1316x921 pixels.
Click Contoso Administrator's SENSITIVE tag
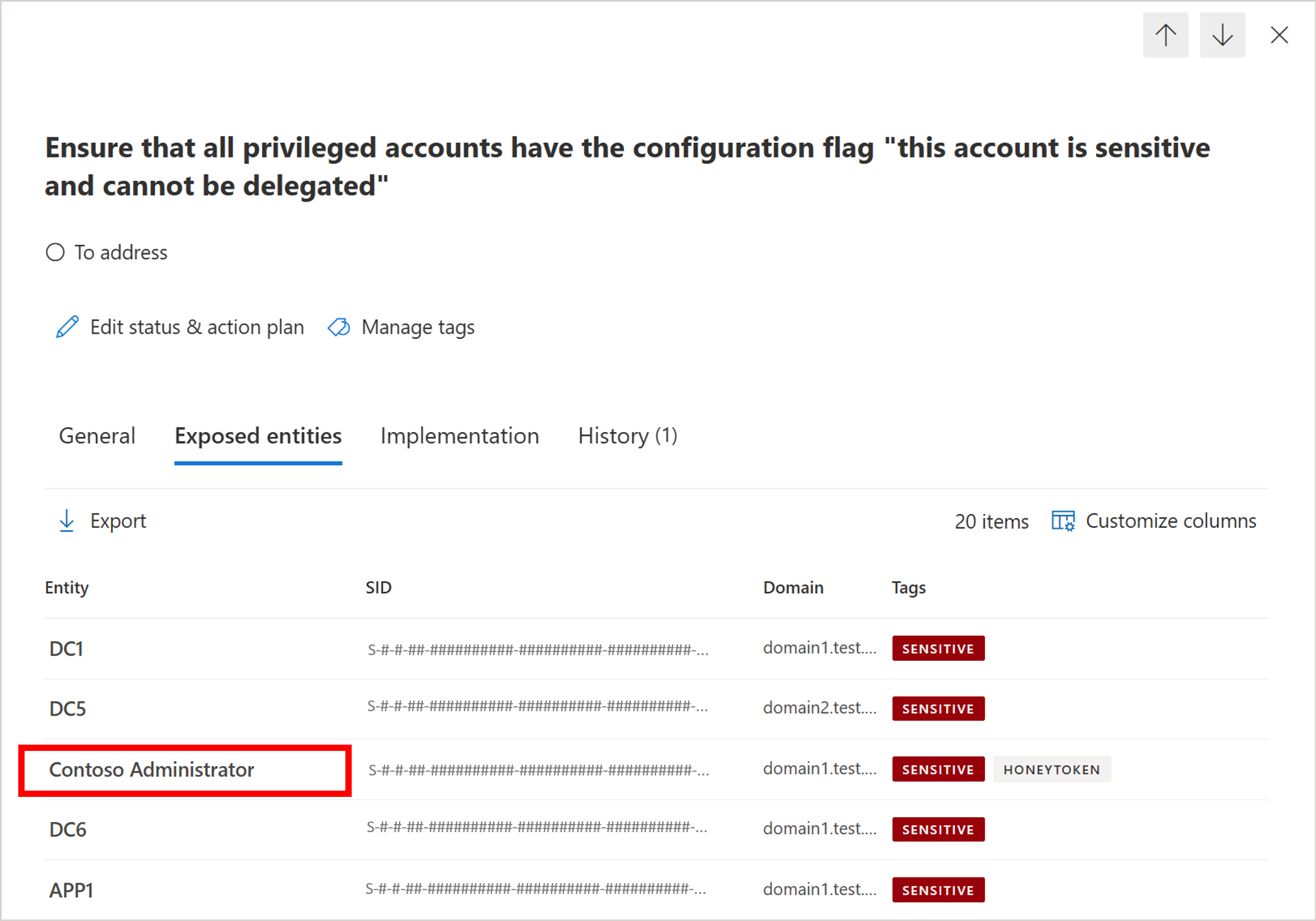(938, 769)
